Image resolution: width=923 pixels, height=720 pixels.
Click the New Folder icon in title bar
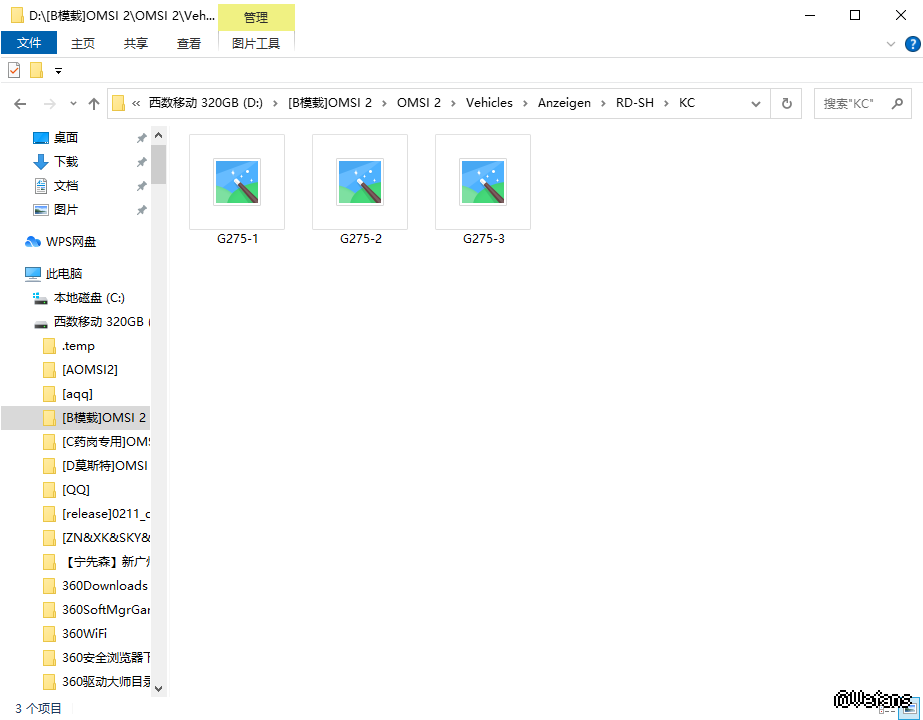click(x=37, y=70)
